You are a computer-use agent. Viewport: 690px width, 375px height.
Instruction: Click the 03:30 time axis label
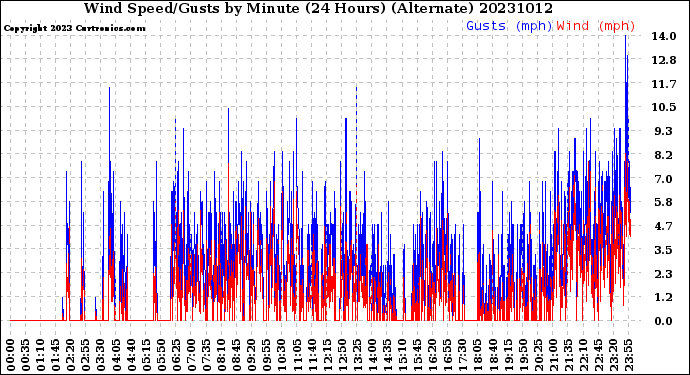click(x=101, y=355)
